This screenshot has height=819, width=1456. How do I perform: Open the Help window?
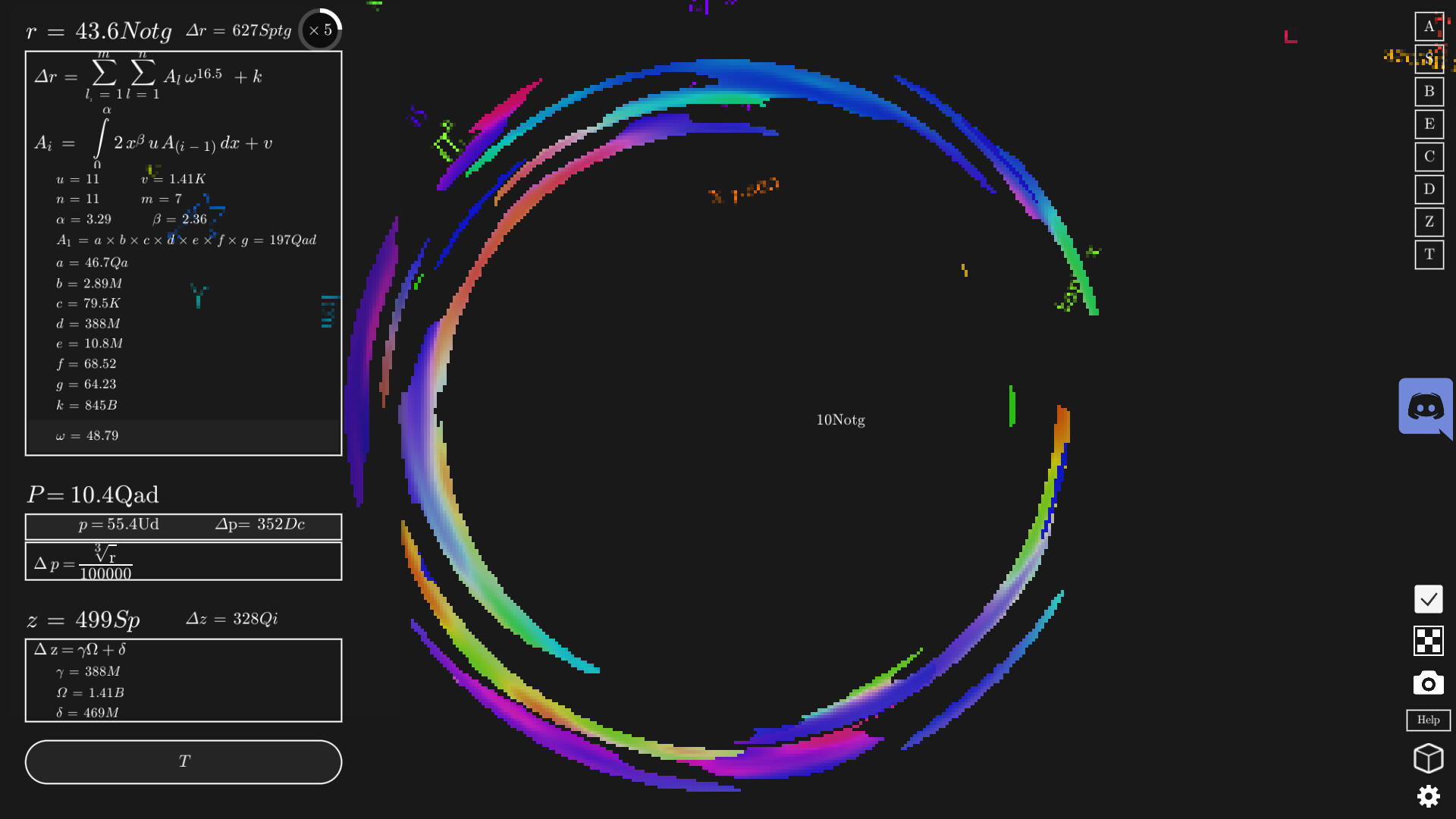click(1428, 720)
